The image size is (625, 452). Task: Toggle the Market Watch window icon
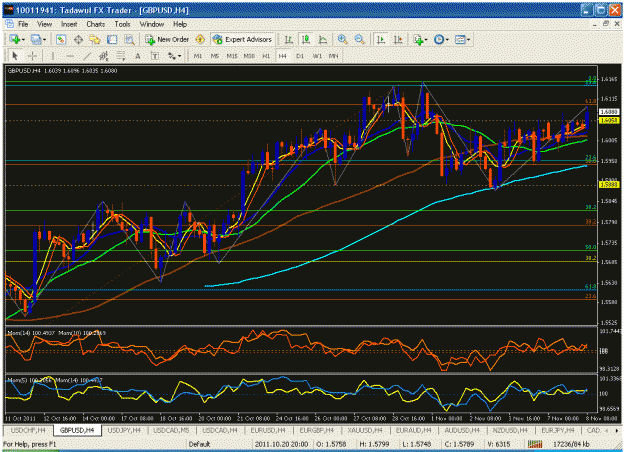click(x=61, y=39)
